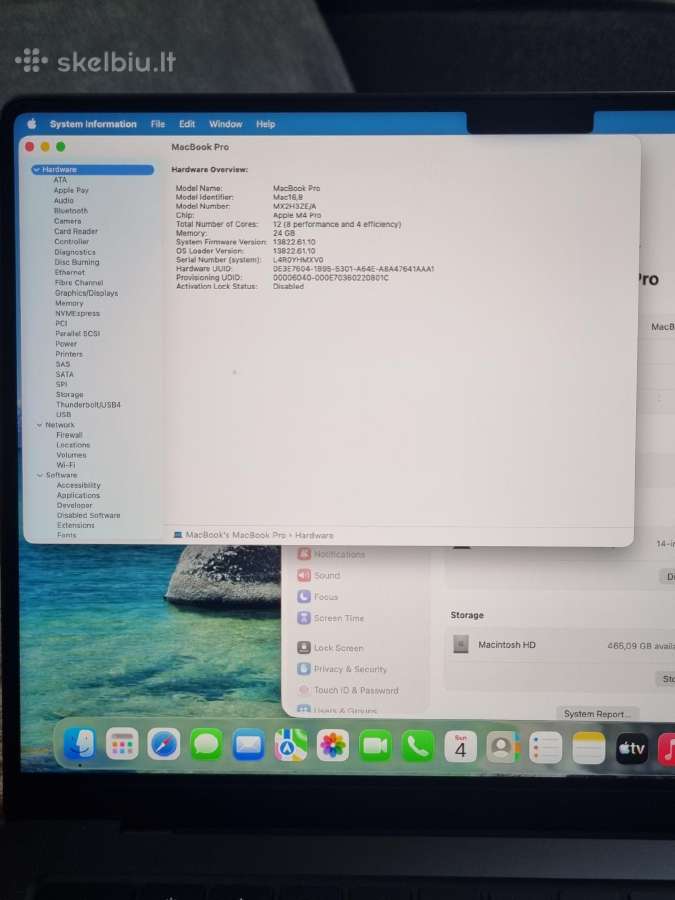The height and width of the screenshot is (900, 675).
Task: Open the Window menu
Action: pos(226,124)
